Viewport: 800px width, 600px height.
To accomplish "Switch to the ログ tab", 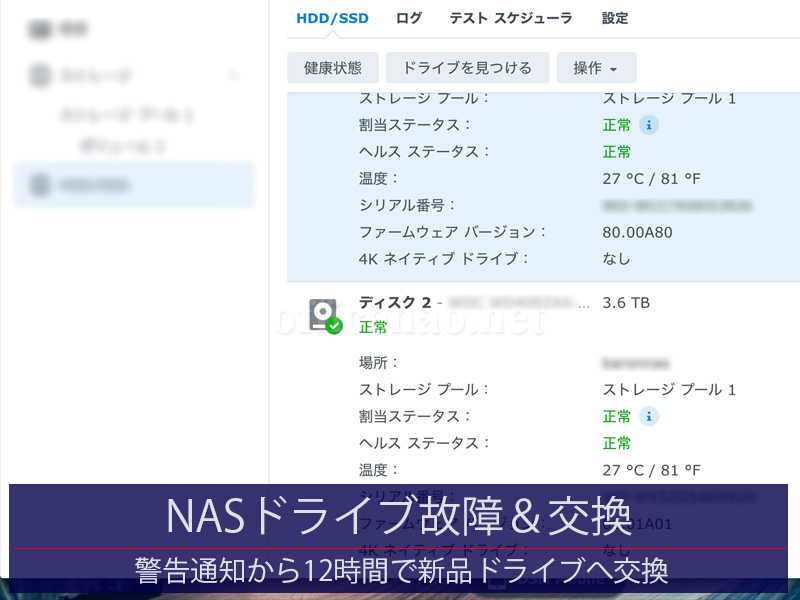I will pyautogui.click(x=409, y=18).
